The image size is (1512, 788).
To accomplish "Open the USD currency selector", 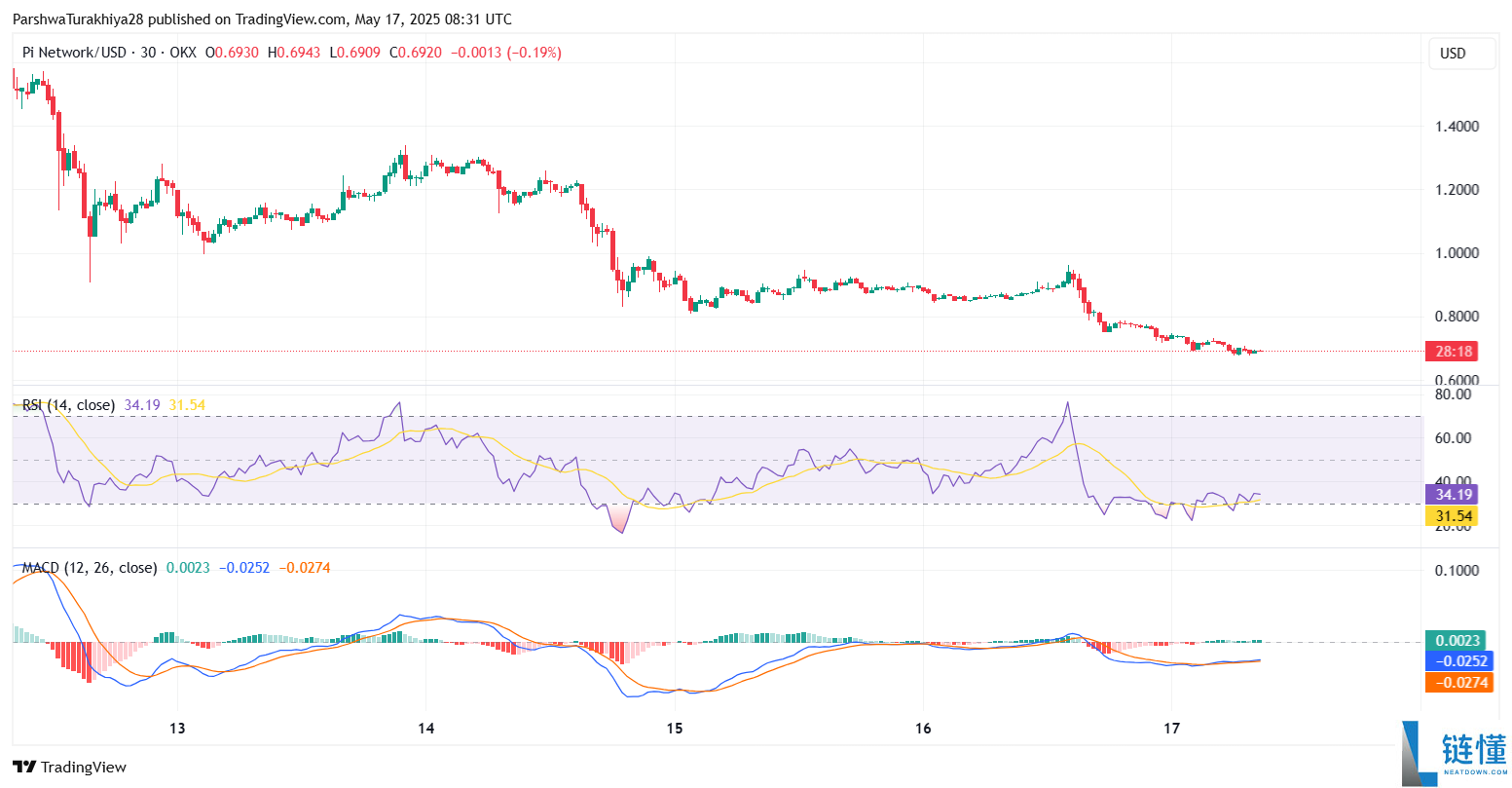I will [1460, 54].
